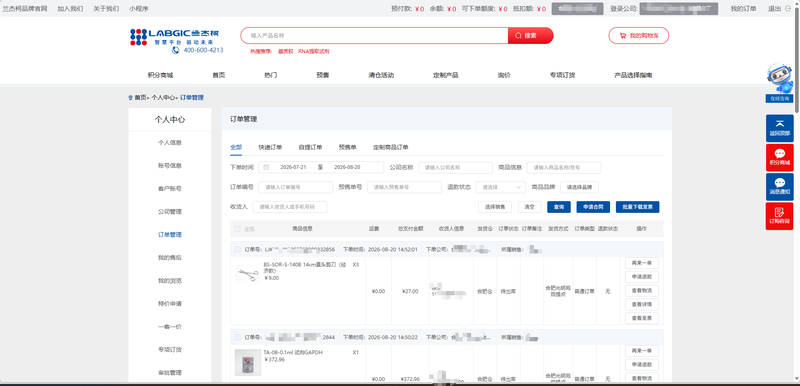Viewport: 800px width, 386px height.
Task: Open the 兰杰柯品牌官网 link
Action: [25, 9]
